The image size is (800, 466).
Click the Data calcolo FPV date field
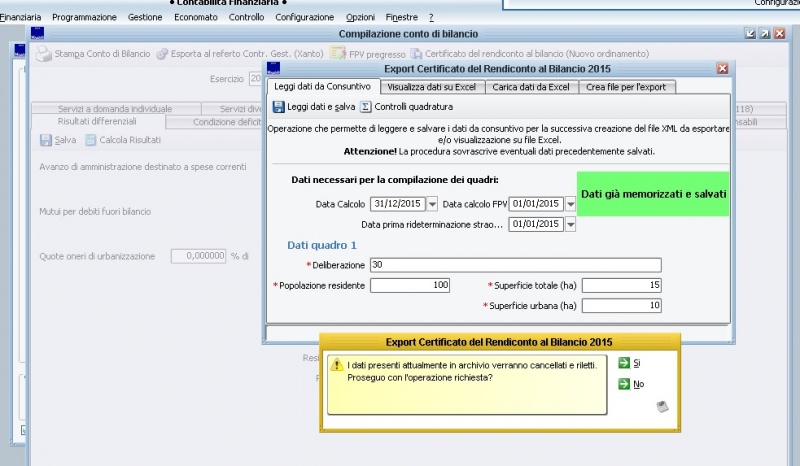click(536, 204)
